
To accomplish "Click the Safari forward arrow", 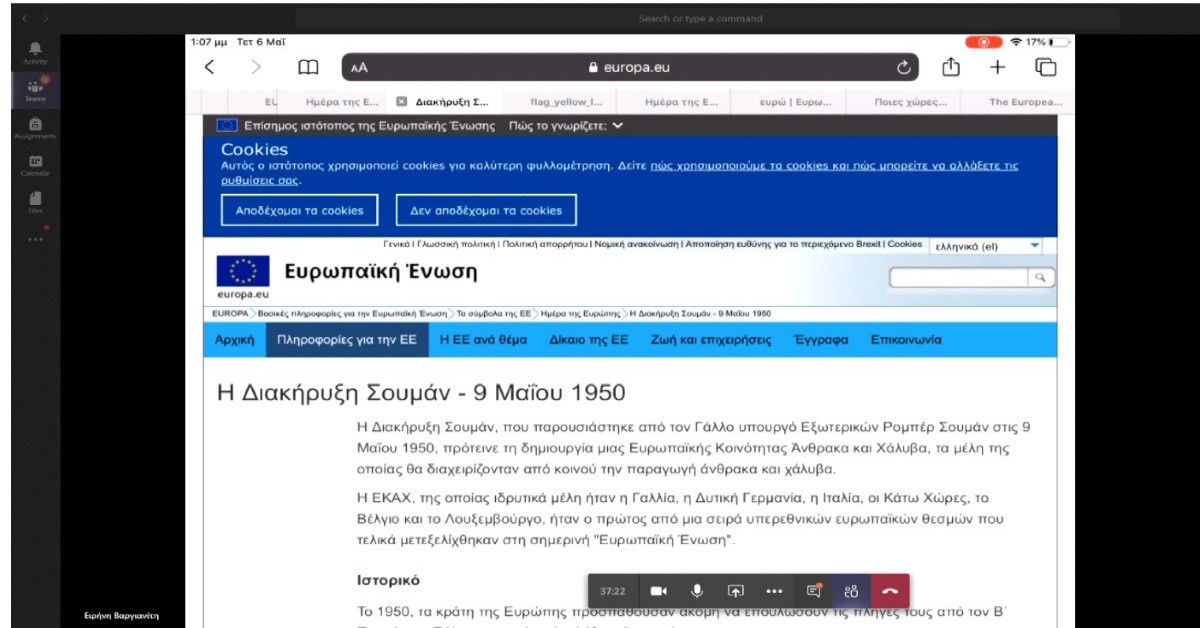I will point(256,67).
